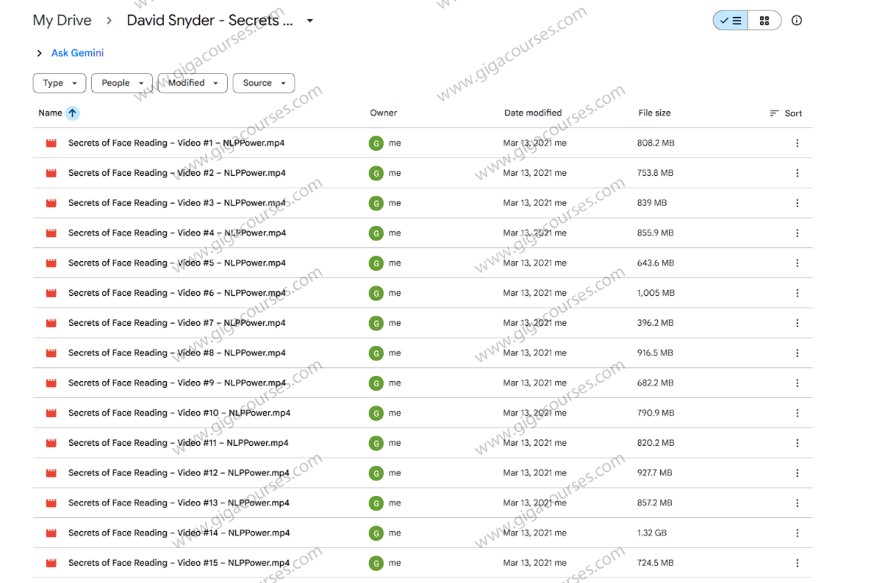Select Secrets of Face Reading Video #10 file
This screenshot has height=583, width=869.
click(x=179, y=413)
